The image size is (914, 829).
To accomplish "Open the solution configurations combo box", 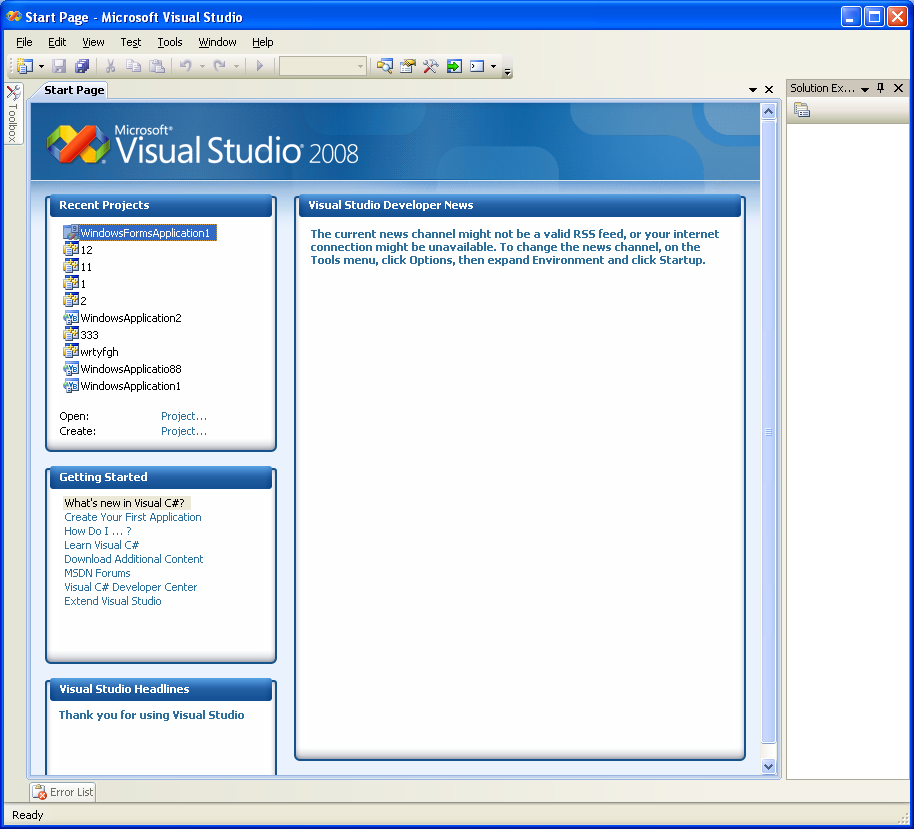I will click(323, 66).
